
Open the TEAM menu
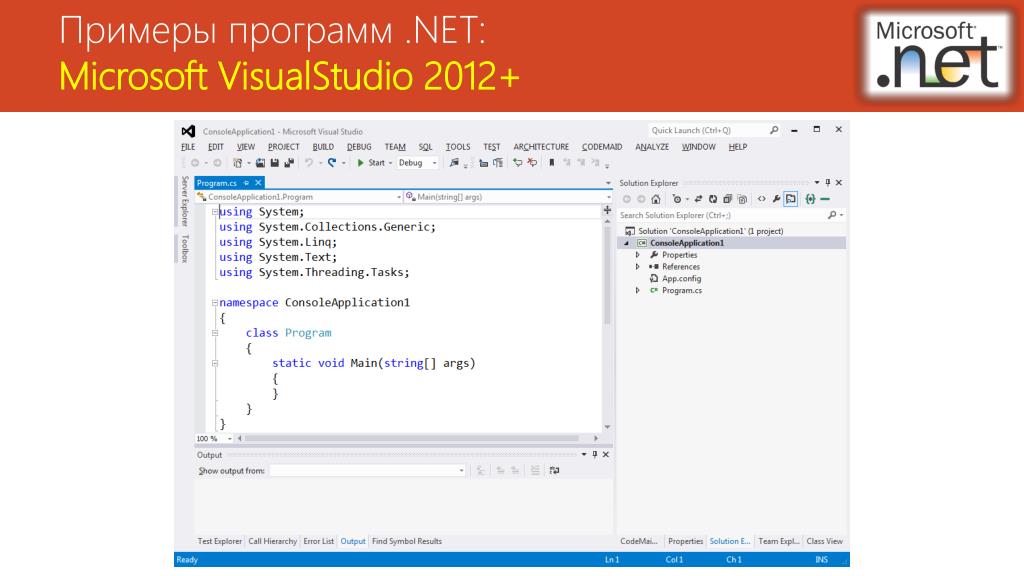[x=395, y=147]
